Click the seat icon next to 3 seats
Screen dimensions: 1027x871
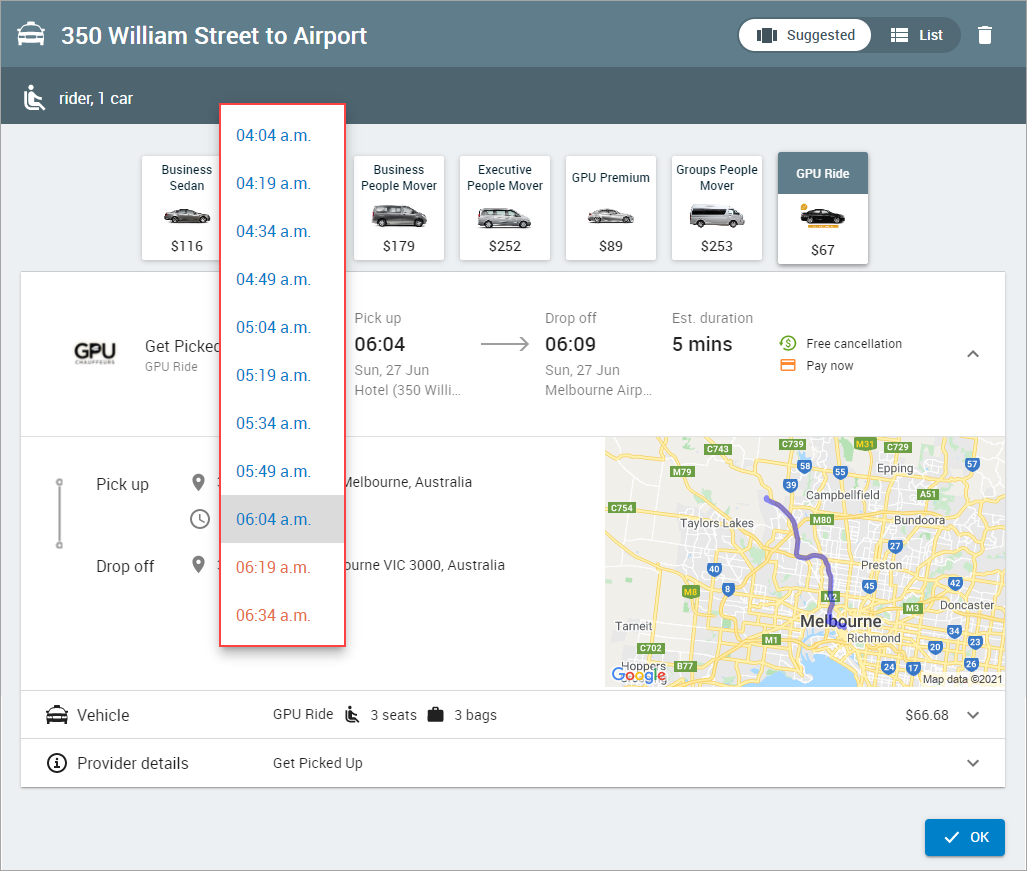click(352, 714)
